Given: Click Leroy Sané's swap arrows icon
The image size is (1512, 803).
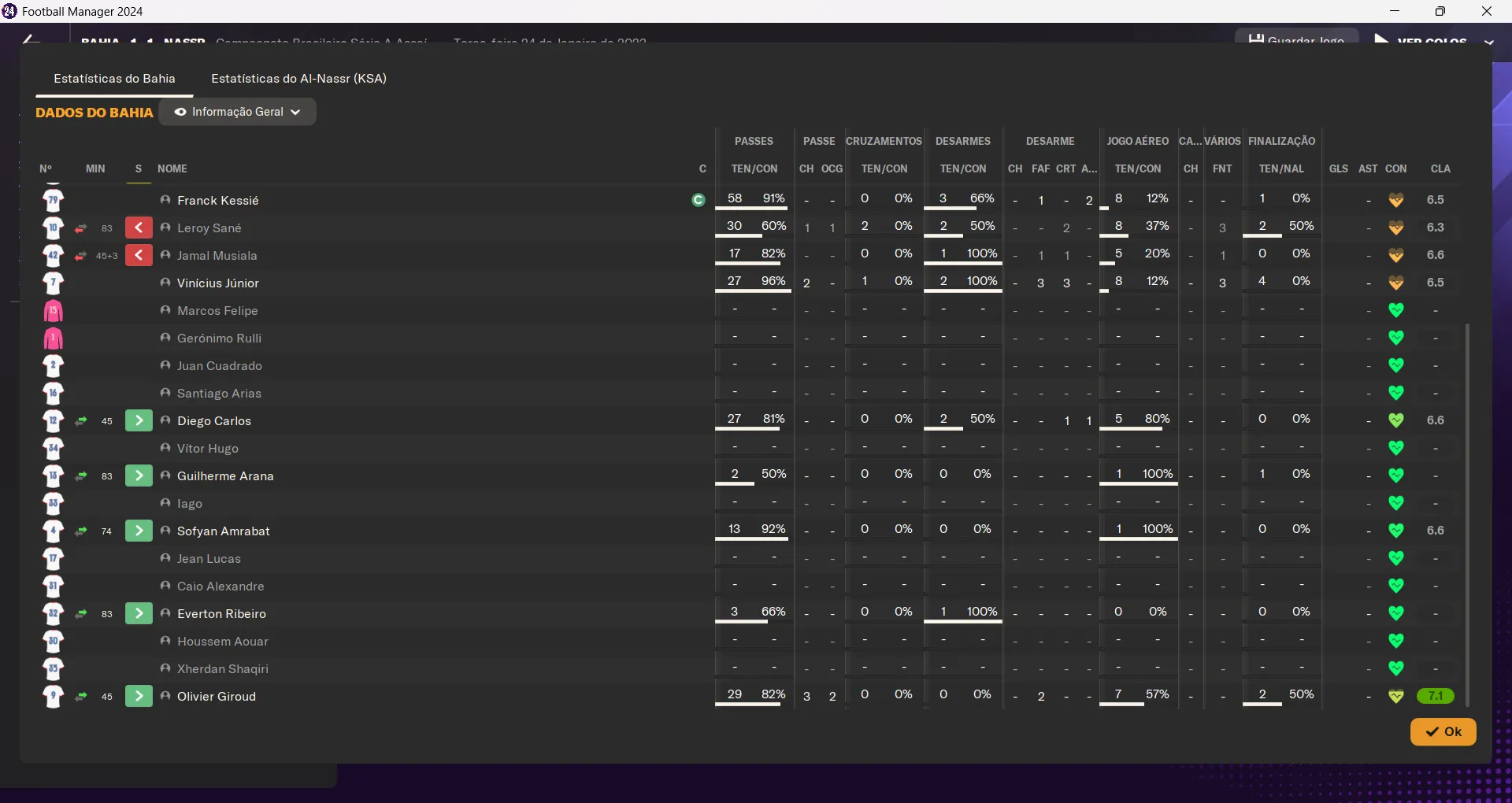Looking at the screenshot, I should (80, 228).
